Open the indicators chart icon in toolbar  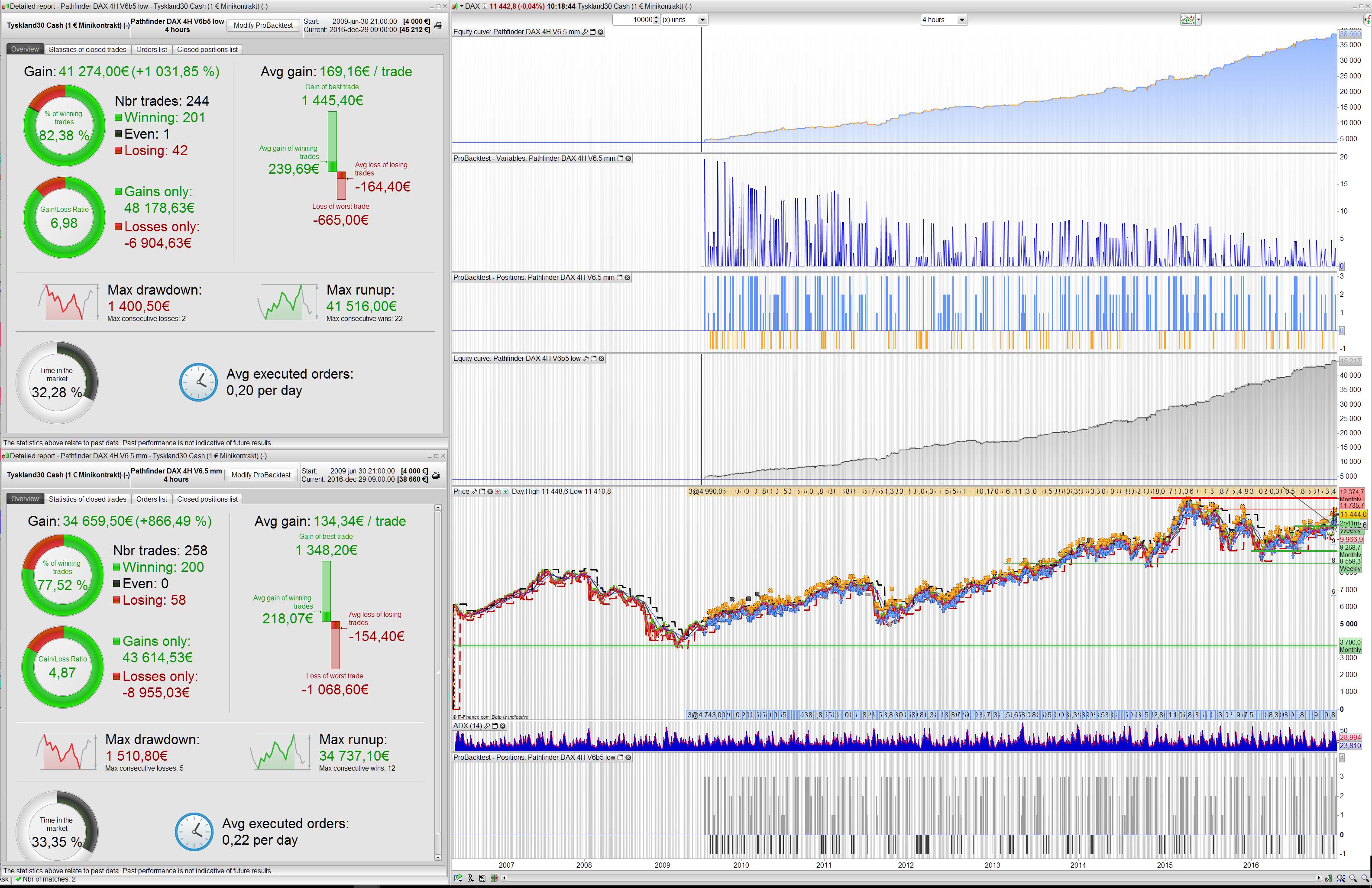point(1188,19)
